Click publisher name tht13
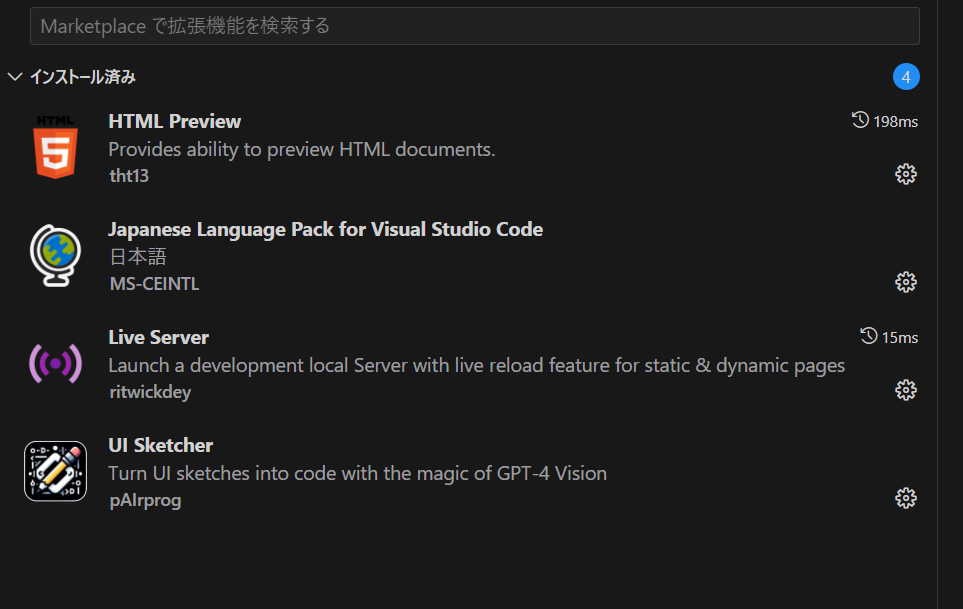Screen dimensions: 963x609 [129, 176]
